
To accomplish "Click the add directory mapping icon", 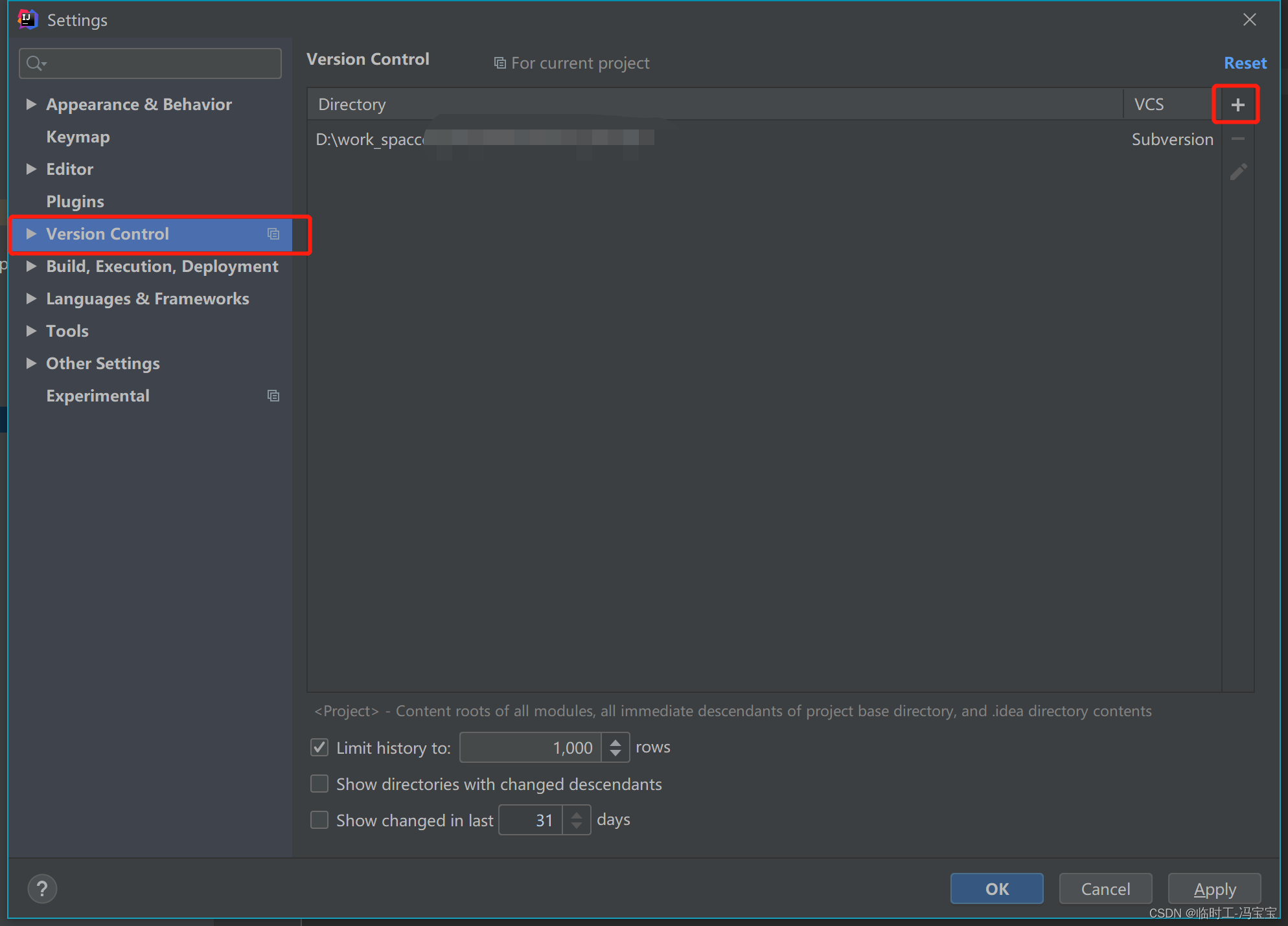I will click(x=1238, y=104).
